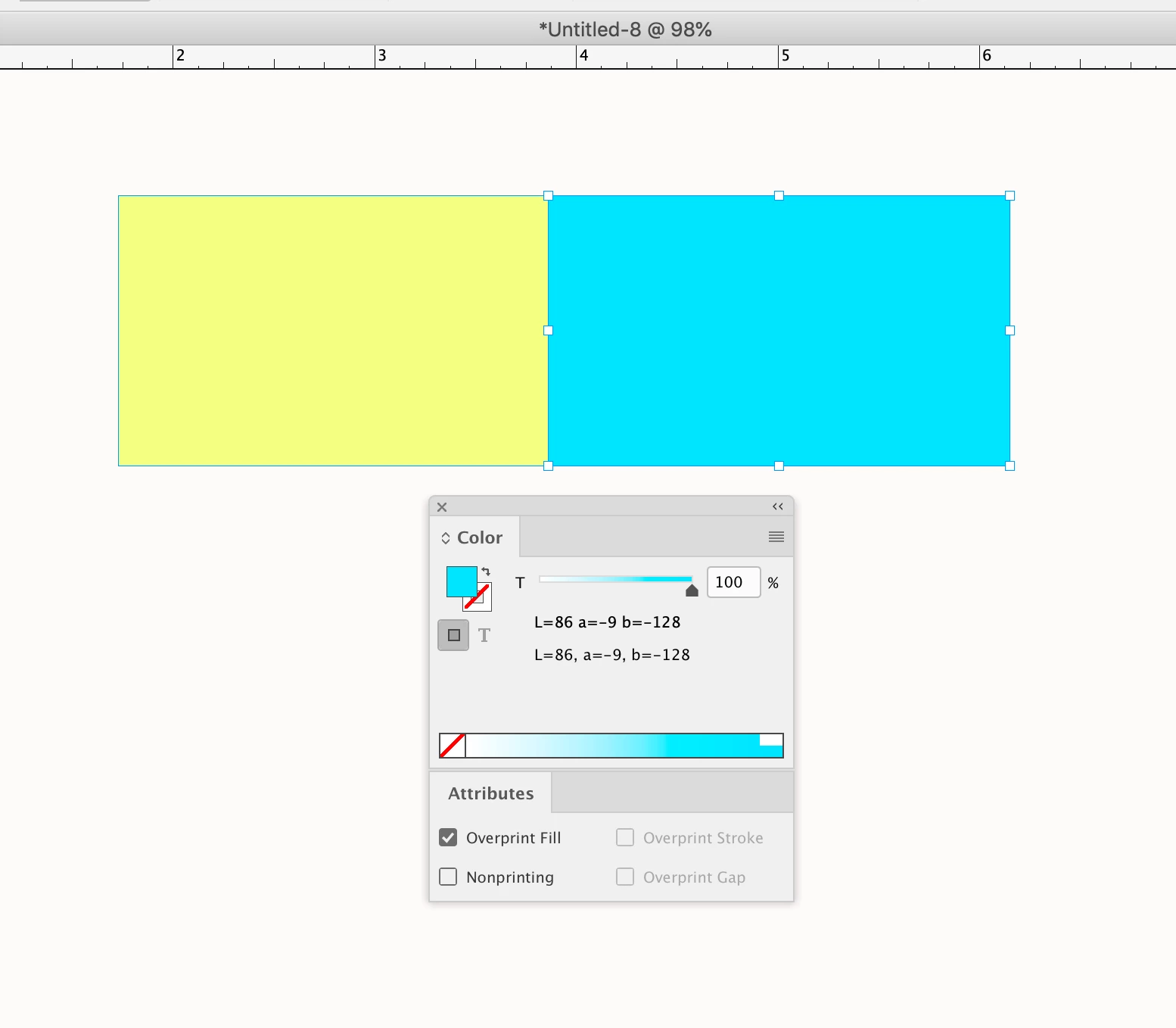The width and height of the screenshot is (1176, 1028).
Task: Click bottom-right corner handle of cyan rectangle
Action: pos(1010,466)
